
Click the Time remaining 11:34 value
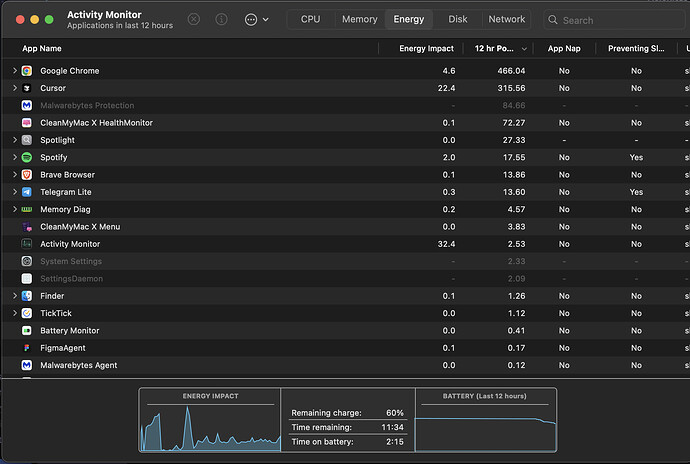pyautogui.click(x=393, y=427)
